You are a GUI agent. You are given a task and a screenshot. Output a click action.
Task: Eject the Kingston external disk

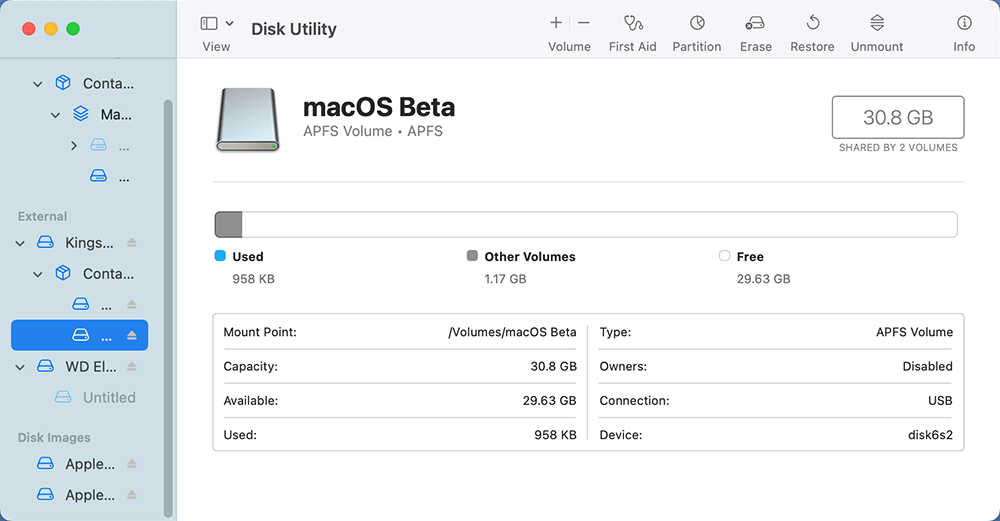point(132,243)
